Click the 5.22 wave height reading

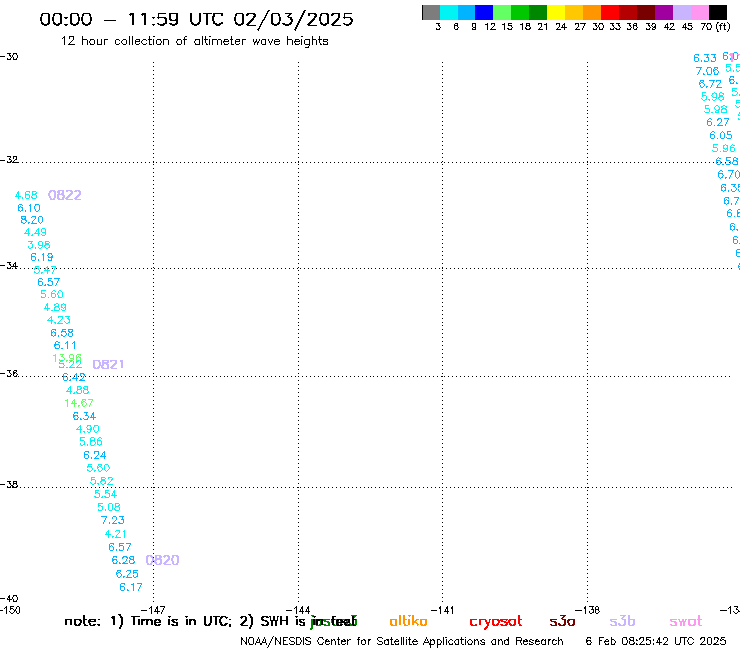point(70,364)
